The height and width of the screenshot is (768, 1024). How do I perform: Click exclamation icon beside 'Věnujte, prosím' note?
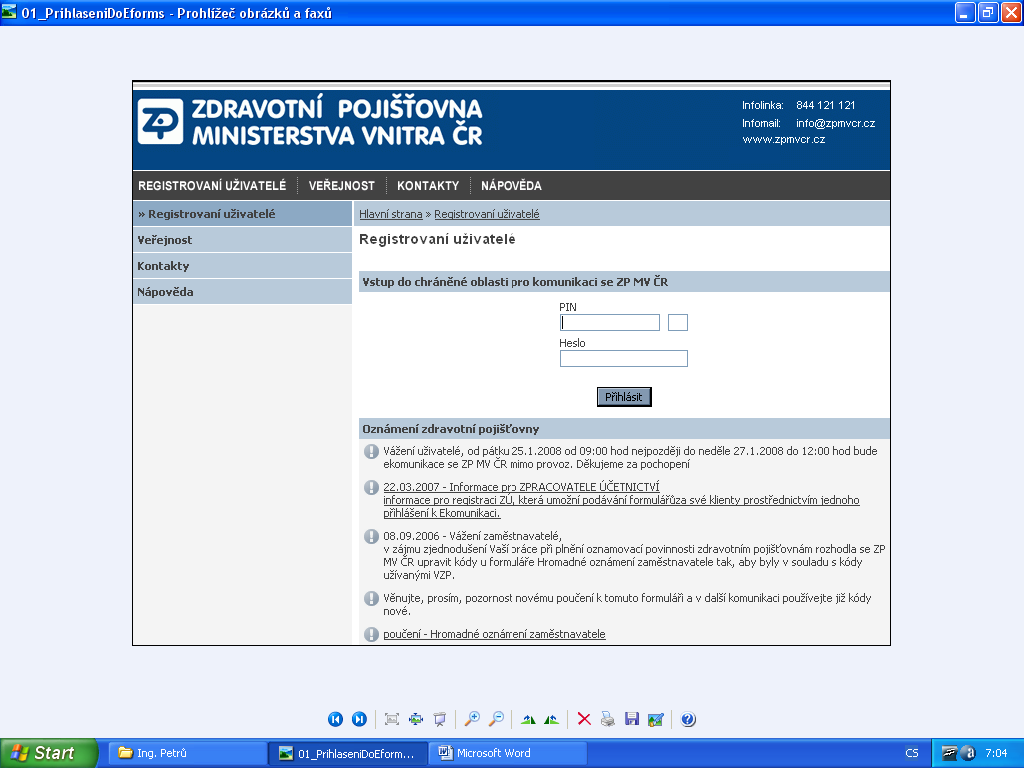371,598
